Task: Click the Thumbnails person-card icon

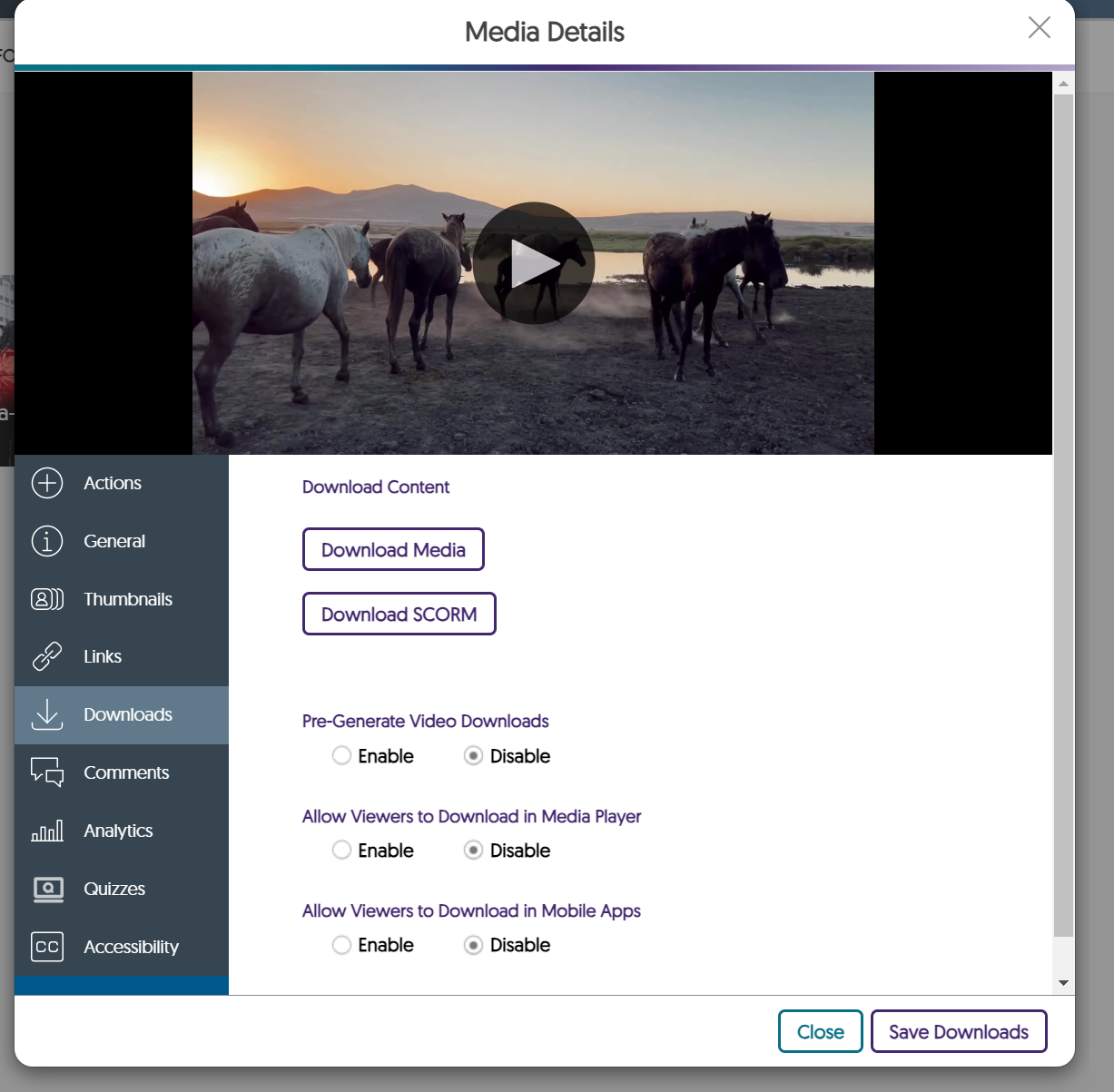Action: click(x=47, y=599)
